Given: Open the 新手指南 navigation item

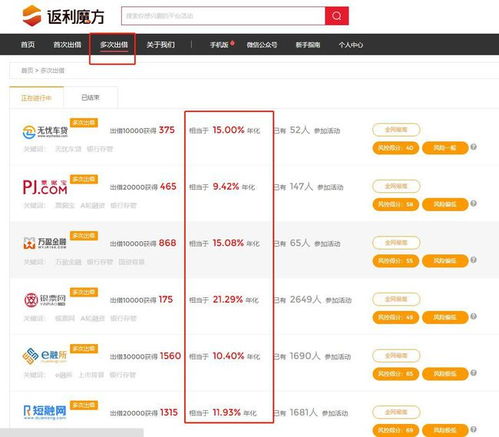Looking at the screenshot, I should point(308,45).
